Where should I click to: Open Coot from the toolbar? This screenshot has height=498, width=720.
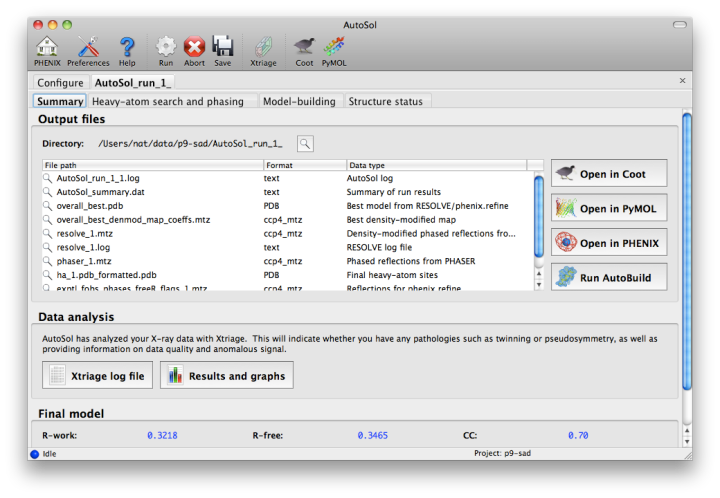304,46
